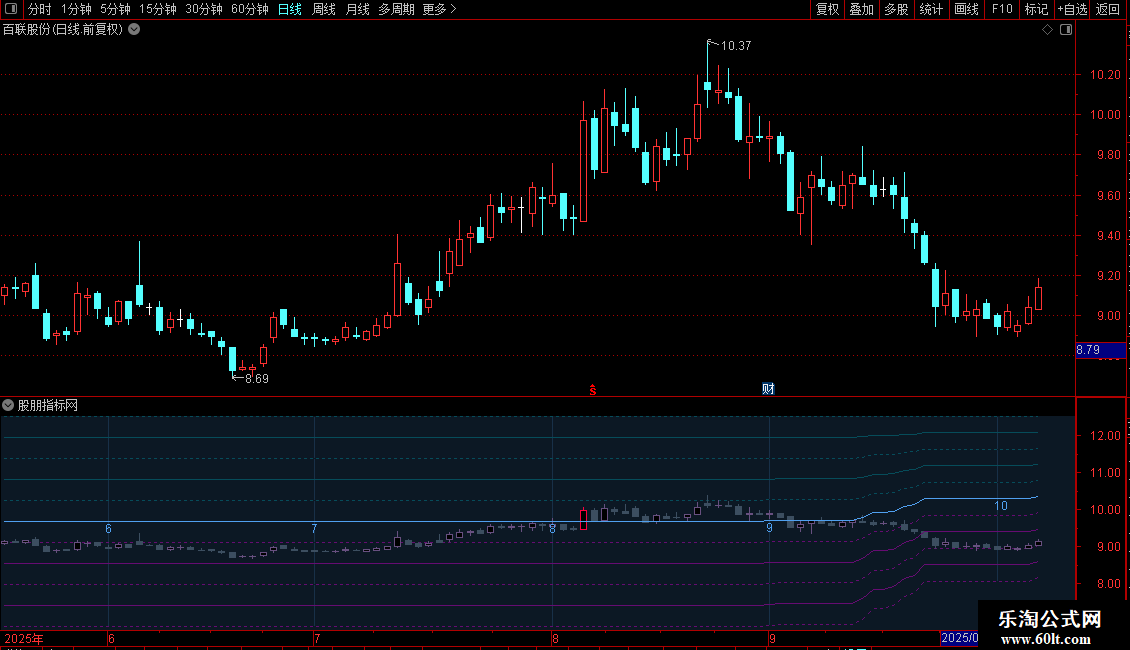Image resolution: width=1130 pixels, height=650 pixels.
Task: Open the 多周期 multi-period view
Action: coord(396,9)
